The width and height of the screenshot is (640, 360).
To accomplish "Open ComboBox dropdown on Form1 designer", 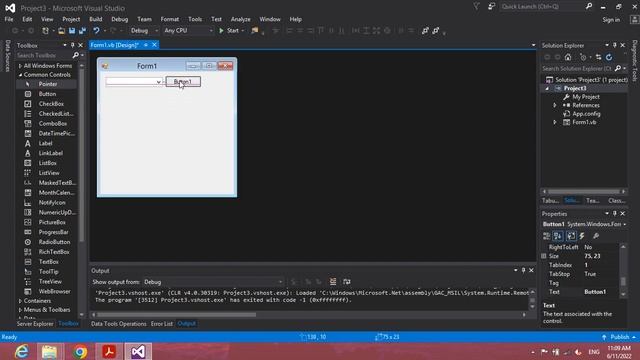I will click(158, 82).
